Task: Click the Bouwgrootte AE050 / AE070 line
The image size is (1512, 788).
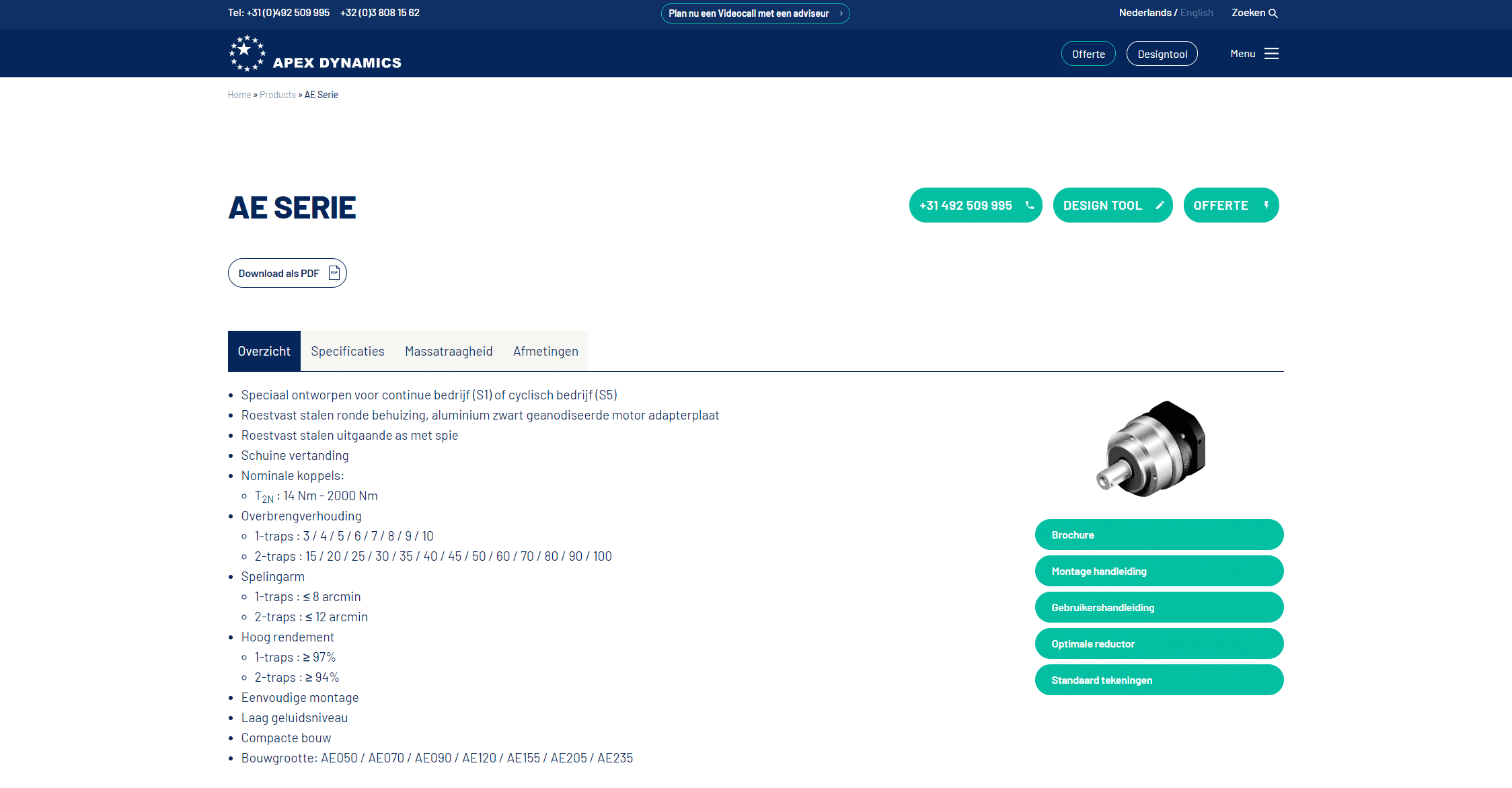Action: pyautogui.click(x=437, y=758)
